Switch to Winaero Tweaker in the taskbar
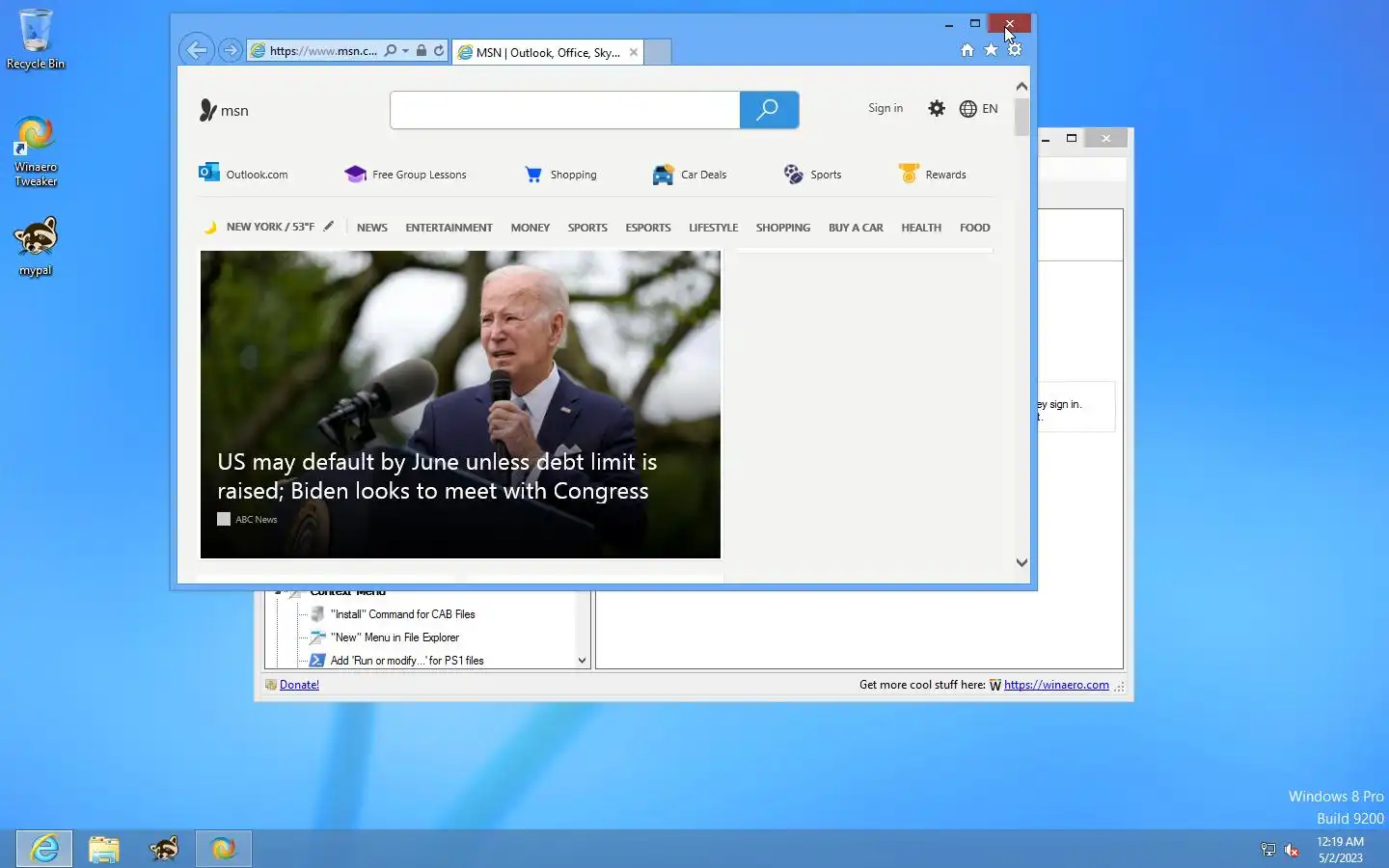1389x868 pixels. coord(224,849)
